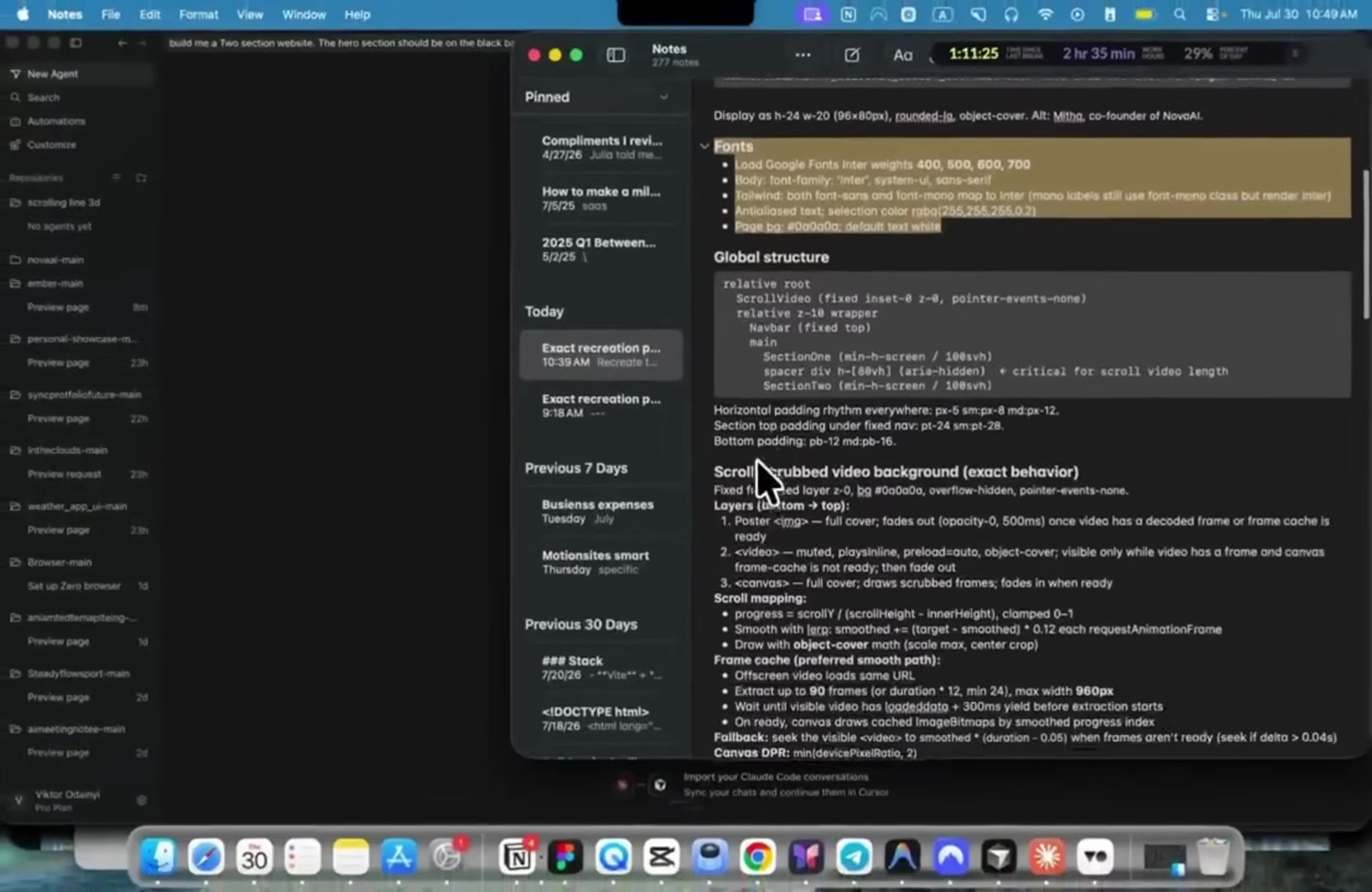1372x892 pixels.
Task: Open Wi-Fi status in menu bar
Action: point(1045,14)
